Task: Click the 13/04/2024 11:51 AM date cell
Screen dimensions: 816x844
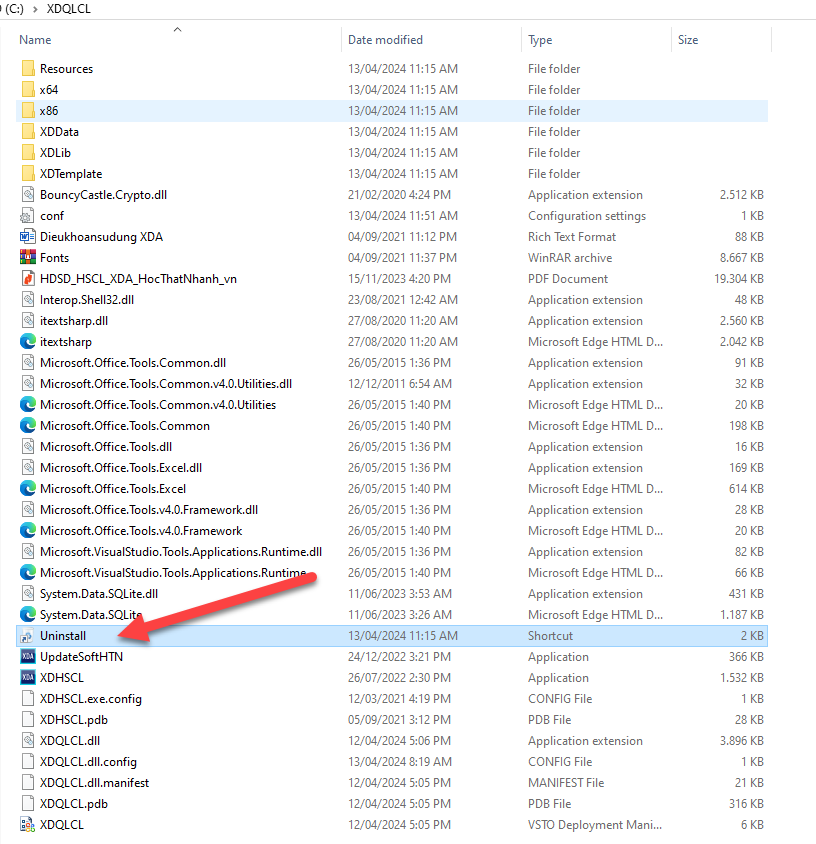Action: [x=403, y=216]
